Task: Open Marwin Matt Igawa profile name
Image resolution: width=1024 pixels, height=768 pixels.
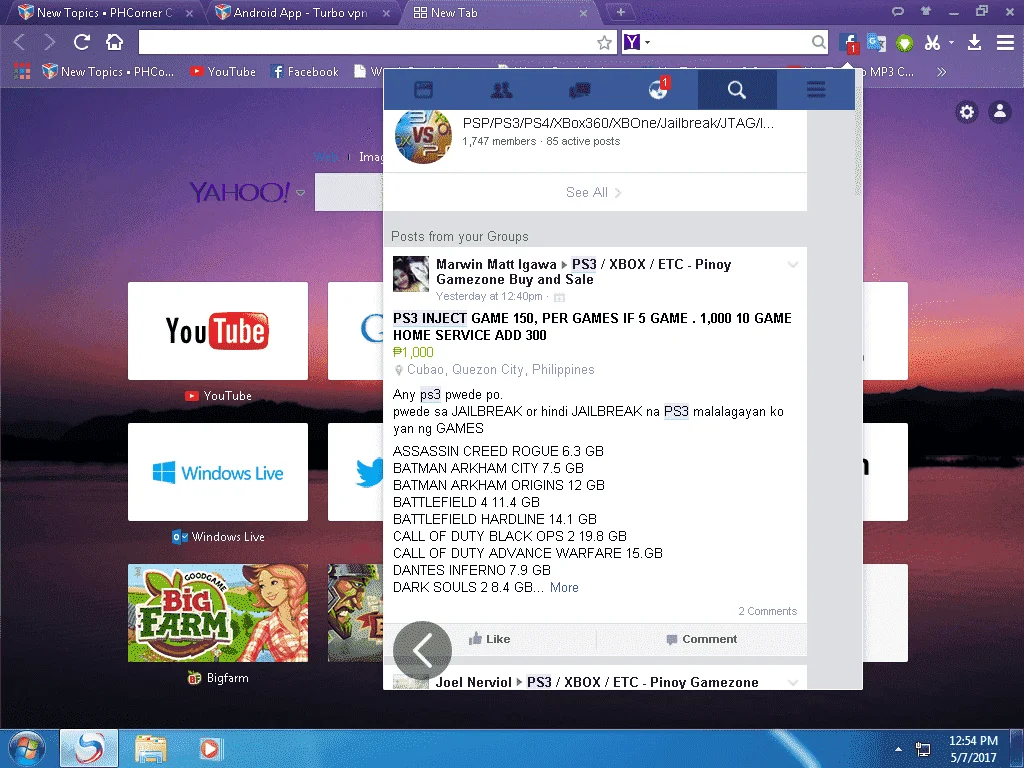Action: [496, 264]
